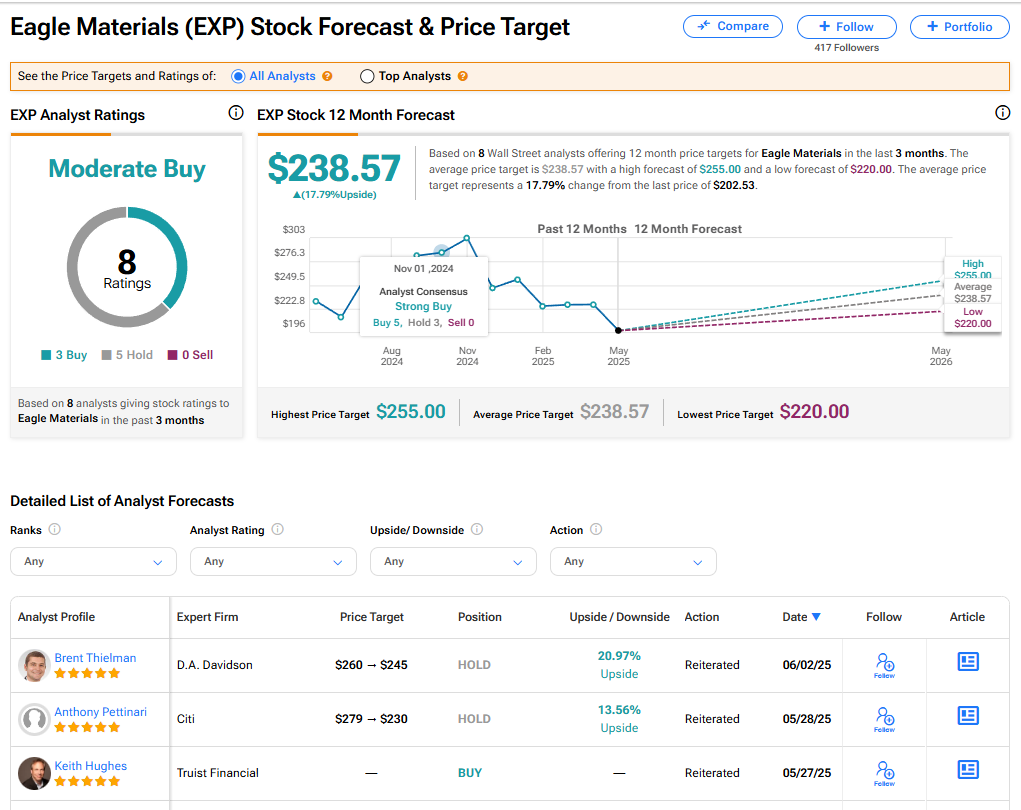Image resolution: width=1021 pixels, height=810 pixels.
Task: Open the Analyst Rating dropdown
Action: point(273,561)
